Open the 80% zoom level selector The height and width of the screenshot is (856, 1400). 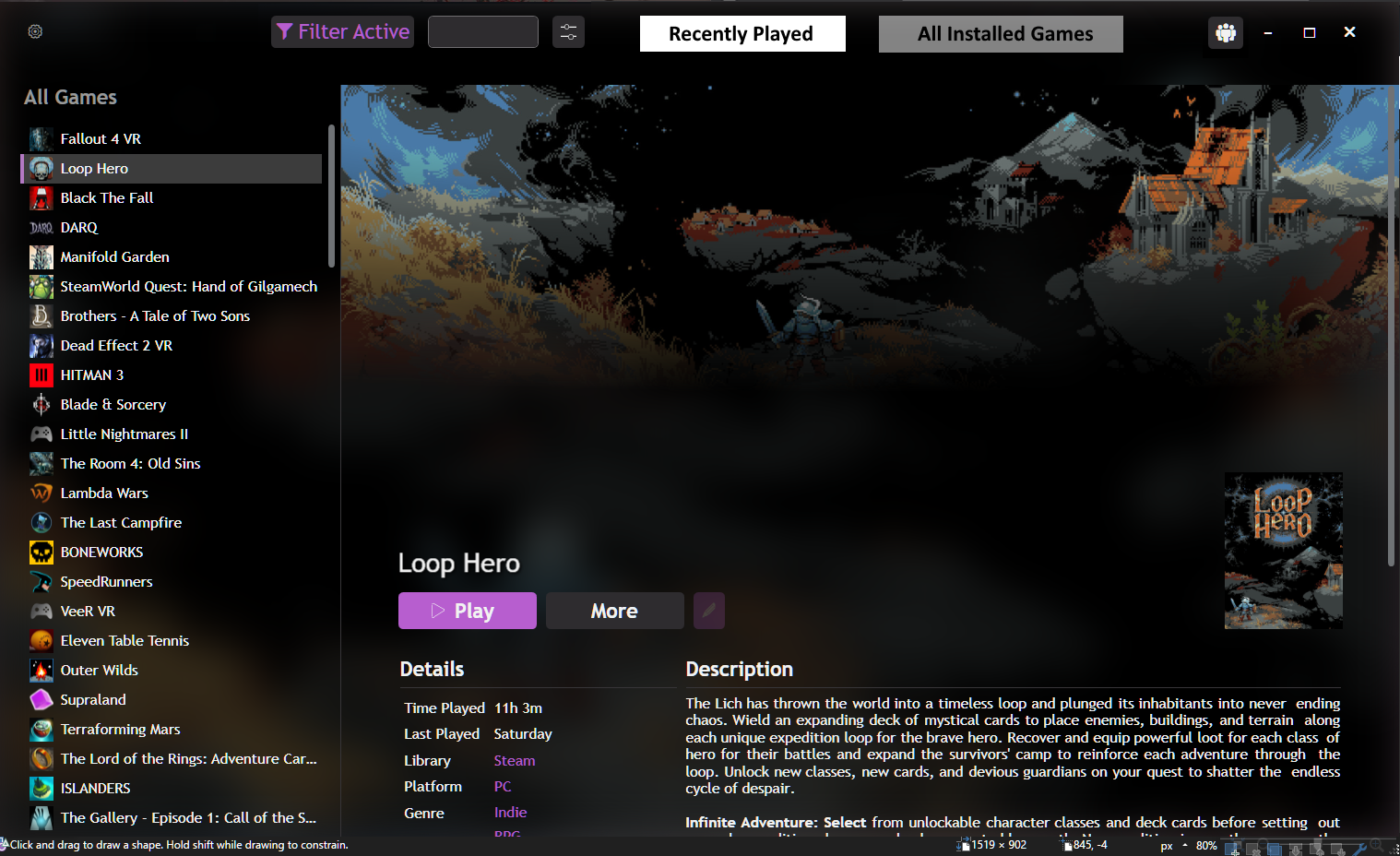pos(1206,845)
